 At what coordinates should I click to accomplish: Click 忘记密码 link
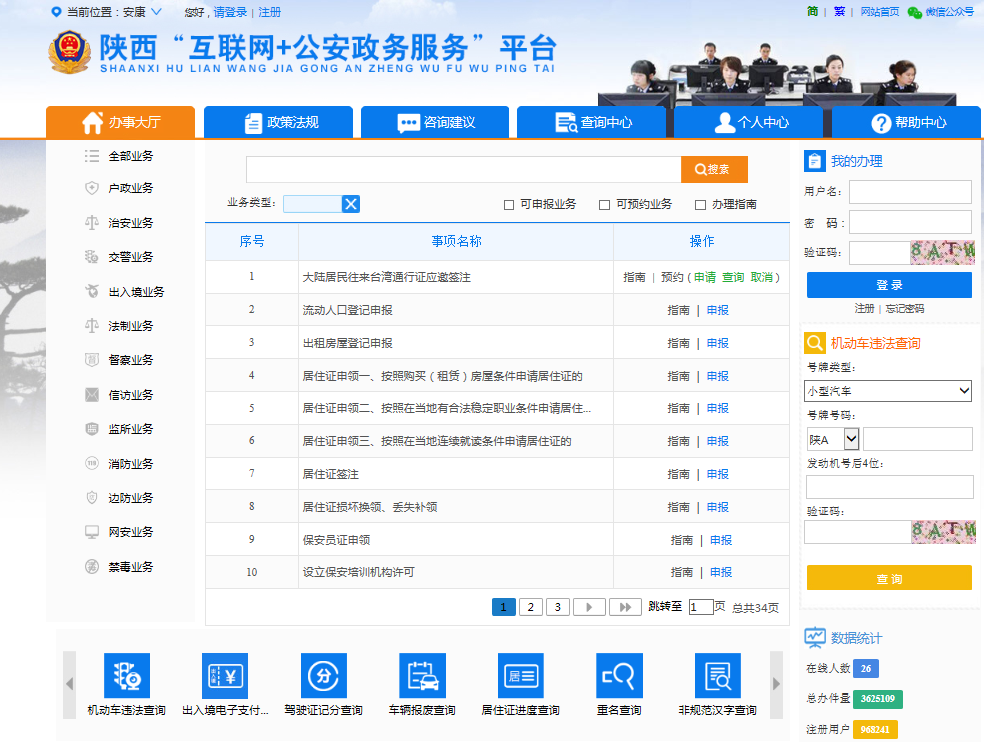click(904, 308)
